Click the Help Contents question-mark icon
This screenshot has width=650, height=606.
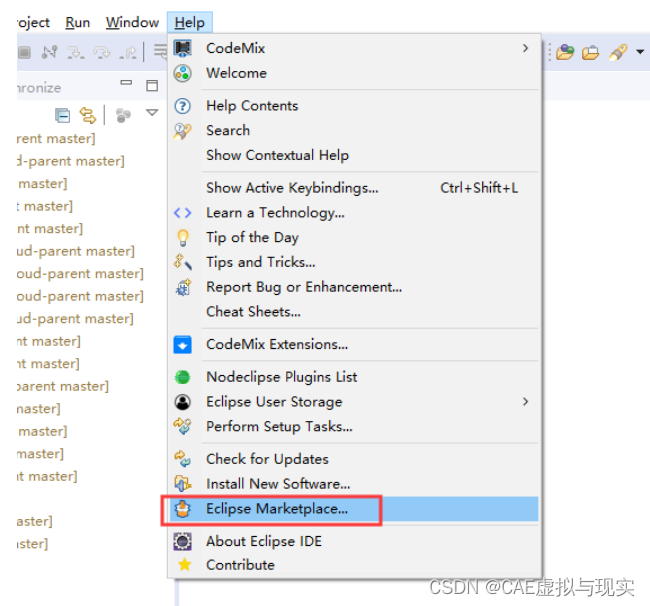coord(182,106)
